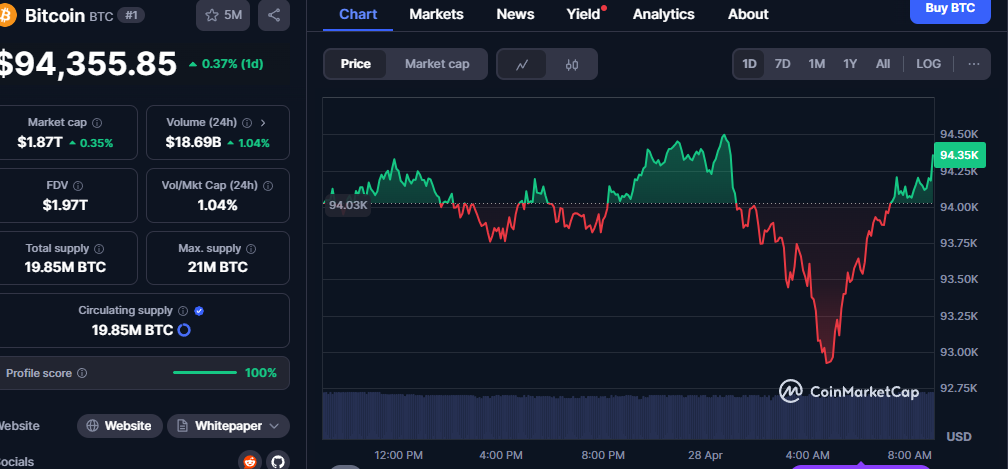Screen dimensions: 1008x469
Task: Click Profile score 100% bar
Action: click(205, 373)
